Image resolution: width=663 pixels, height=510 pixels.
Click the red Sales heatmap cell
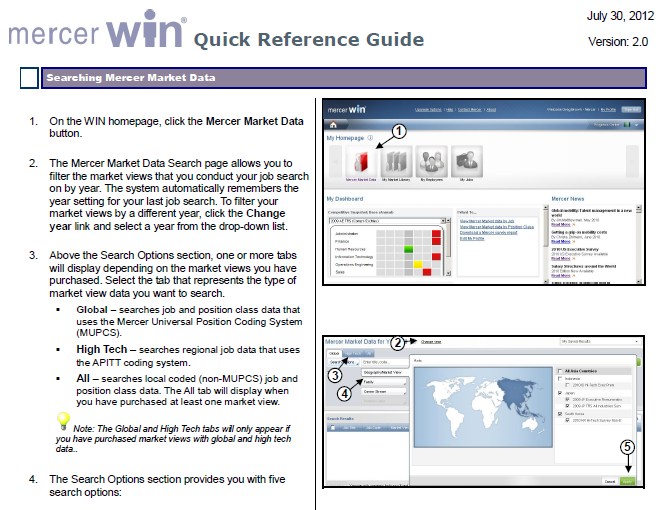coord(427,272)
